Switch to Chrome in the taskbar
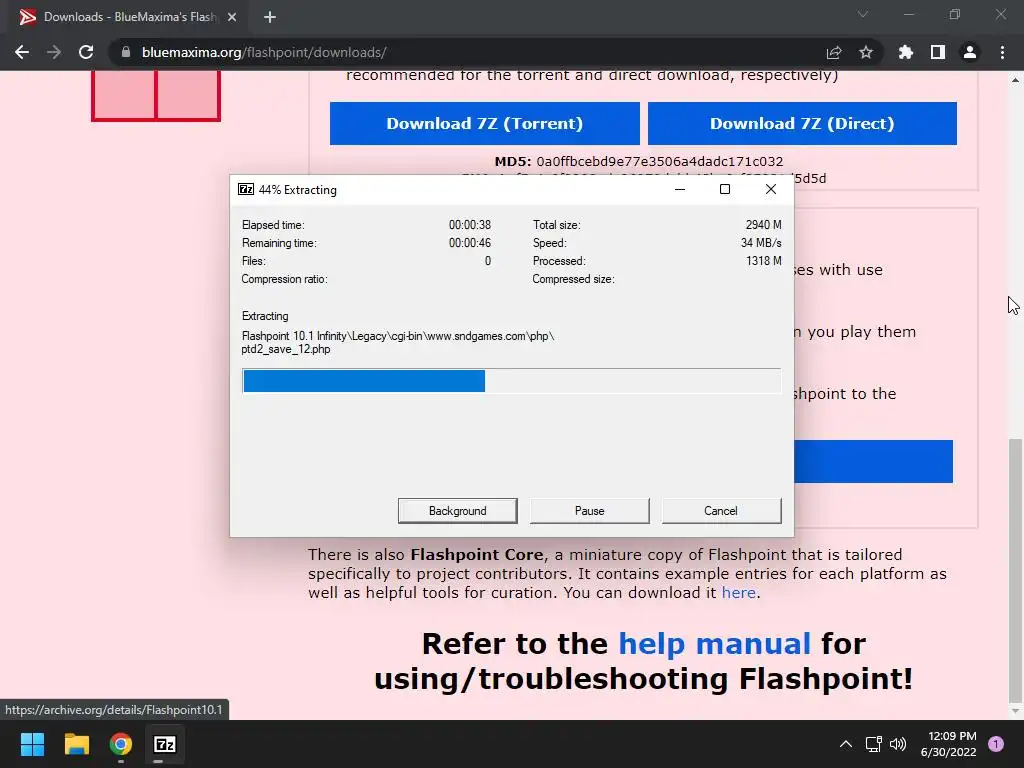The height and width of the screenshot is (768, 1024). pos(121,744)
